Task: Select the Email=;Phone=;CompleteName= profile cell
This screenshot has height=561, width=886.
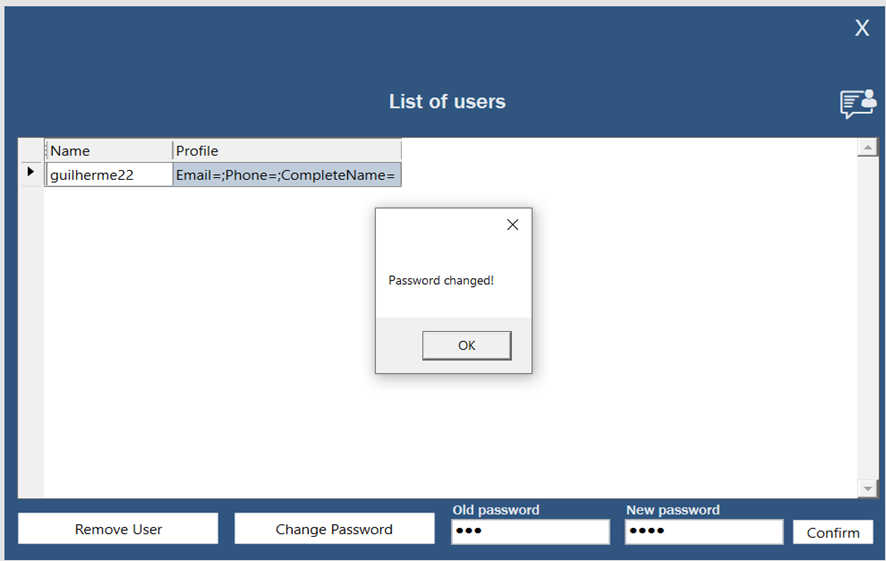Action: pyautogui.click(x=286, y=175)
